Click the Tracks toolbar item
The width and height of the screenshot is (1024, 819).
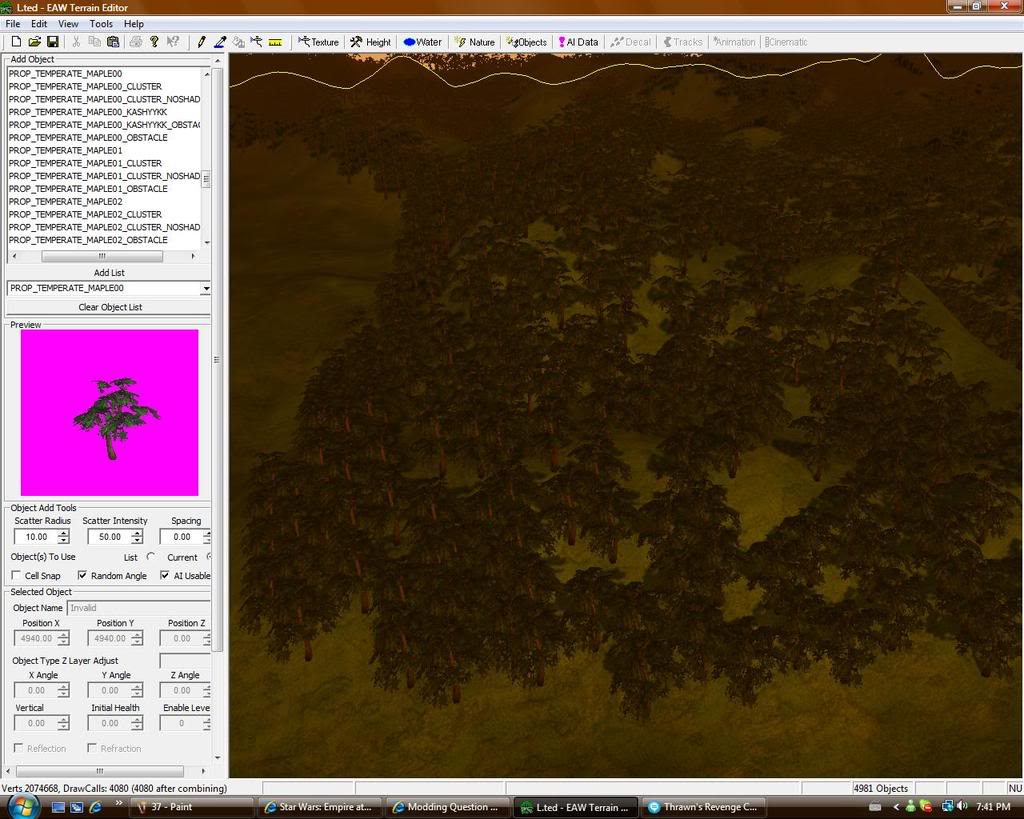(682, 42)
